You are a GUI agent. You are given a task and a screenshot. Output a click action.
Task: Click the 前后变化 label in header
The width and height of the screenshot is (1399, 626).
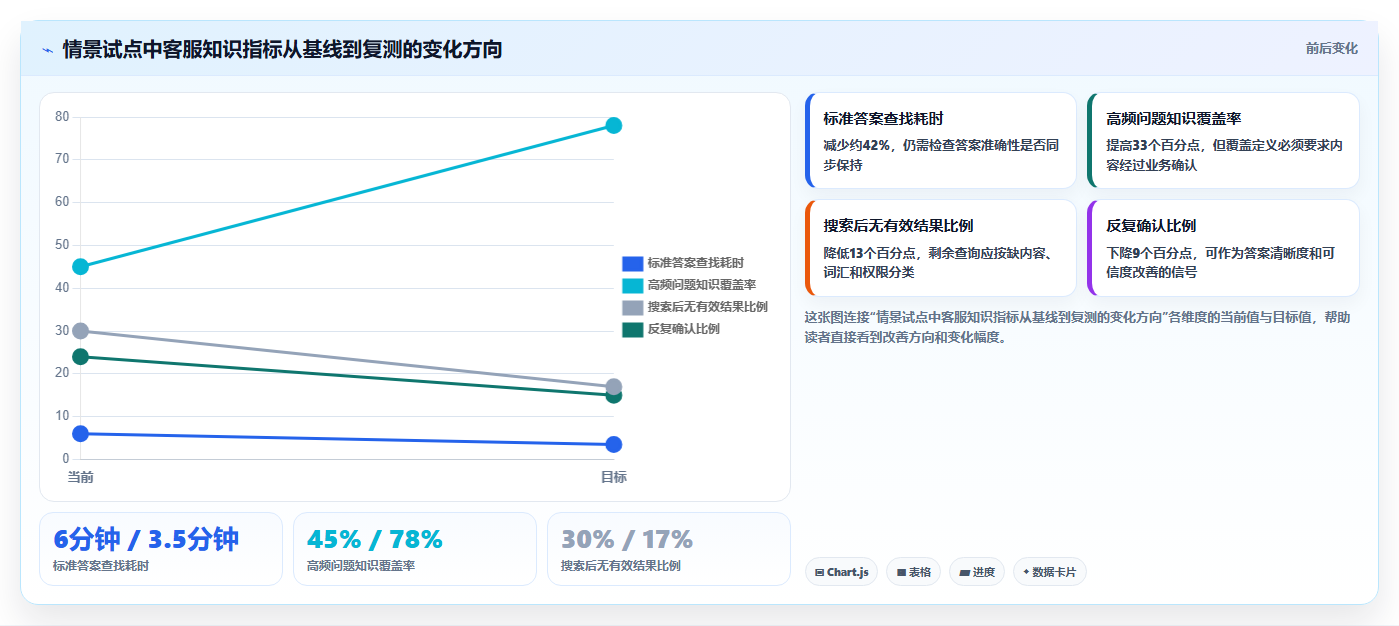click(x=1331, y=48)
